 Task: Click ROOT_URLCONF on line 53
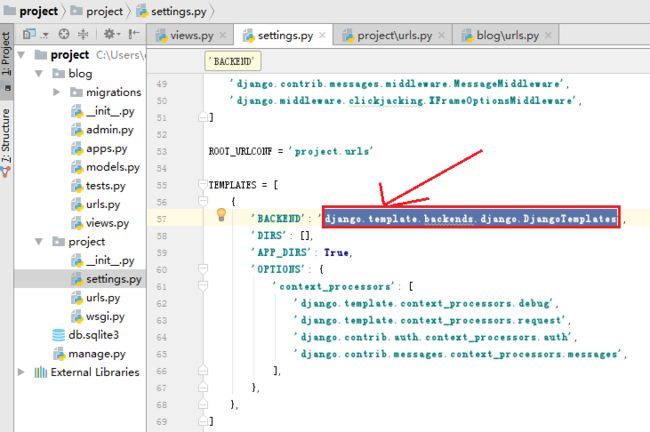pos(240,151)
